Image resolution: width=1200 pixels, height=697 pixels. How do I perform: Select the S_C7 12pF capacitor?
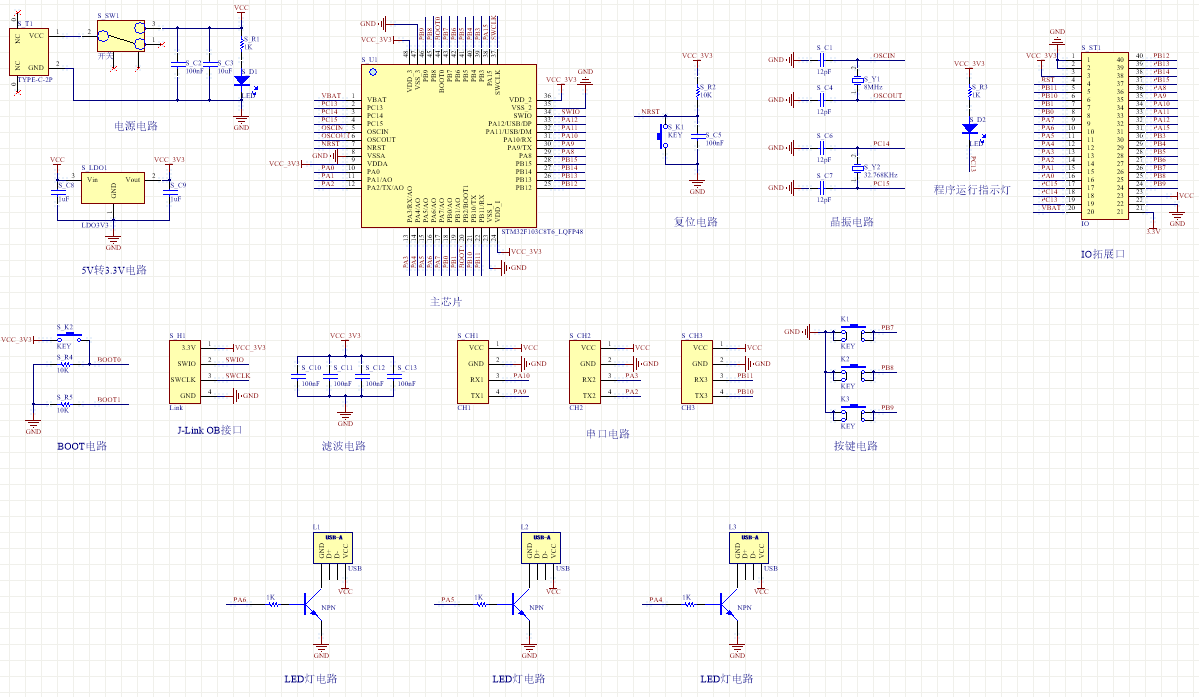[x=823, y=187]
